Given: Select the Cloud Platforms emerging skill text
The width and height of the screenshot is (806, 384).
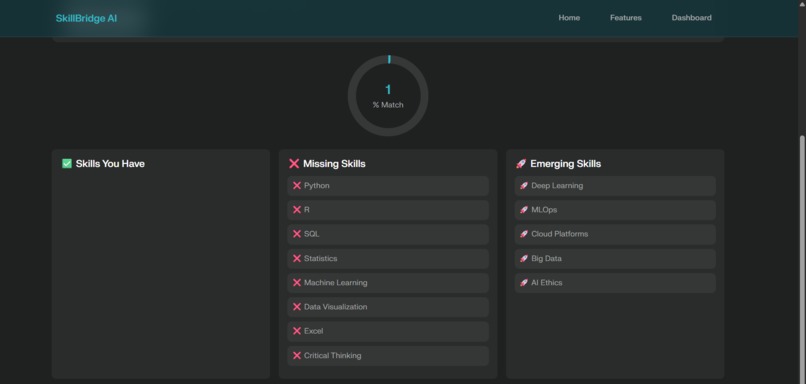Looking at the screenshot, I should [560, 234].
